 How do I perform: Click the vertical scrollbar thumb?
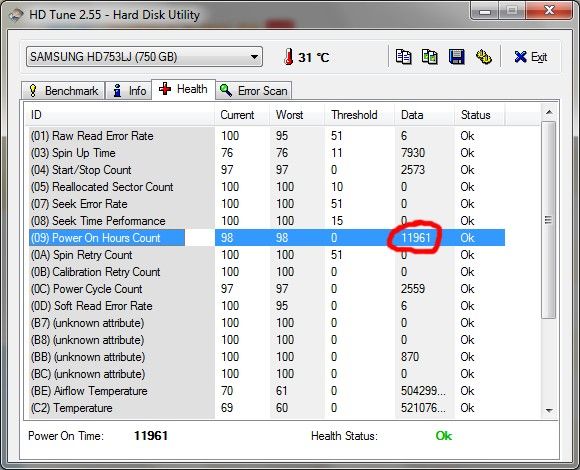(x=549, y=220)
